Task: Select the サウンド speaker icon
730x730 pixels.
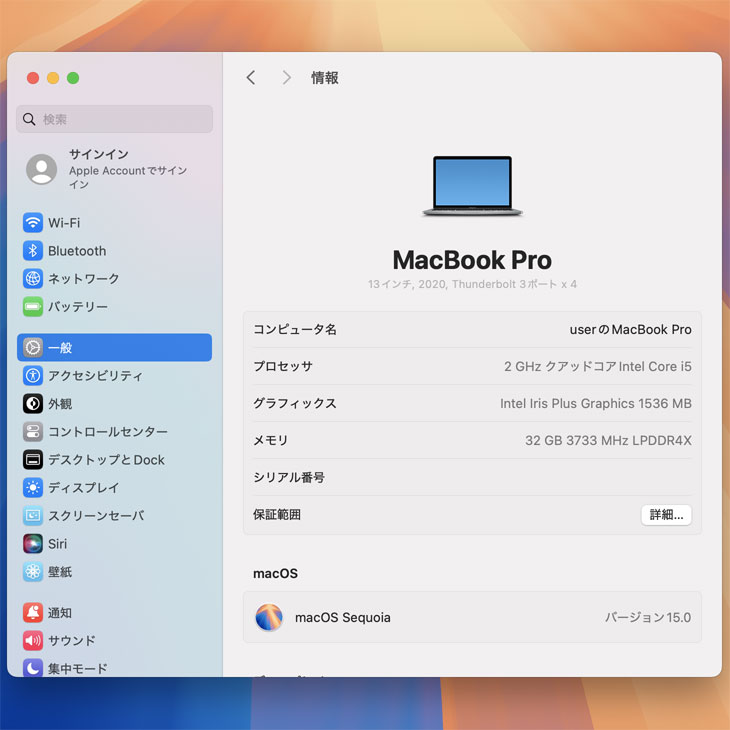Action: coord(33,641)
